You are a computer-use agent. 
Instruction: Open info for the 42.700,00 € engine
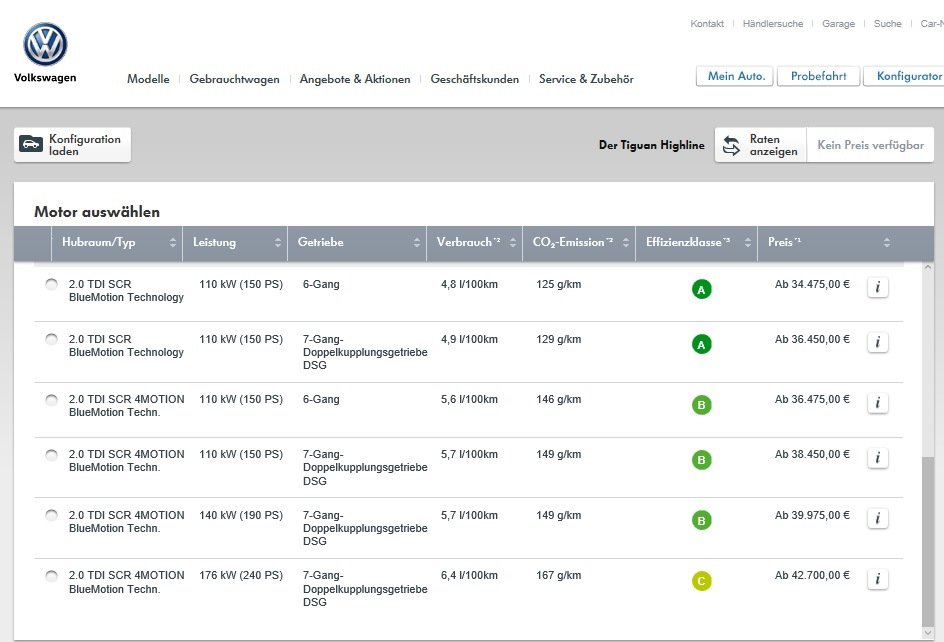tap(877, 579)
